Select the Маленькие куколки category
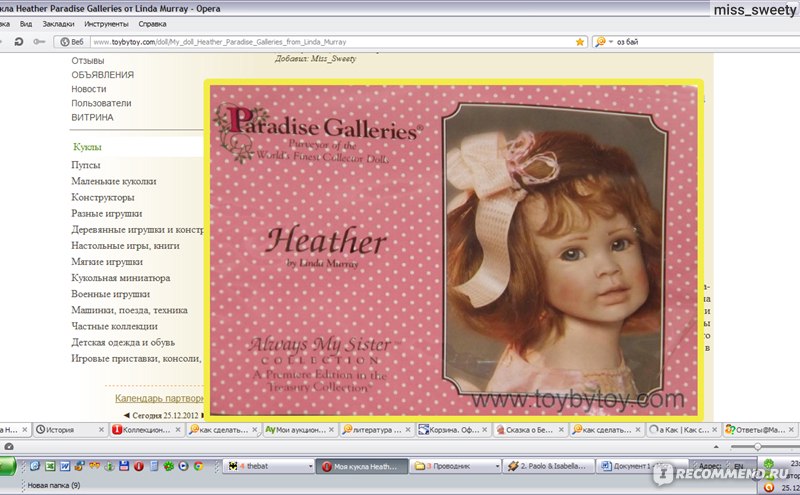The height and width of the screenshot is (495, 800). [114, 181]
